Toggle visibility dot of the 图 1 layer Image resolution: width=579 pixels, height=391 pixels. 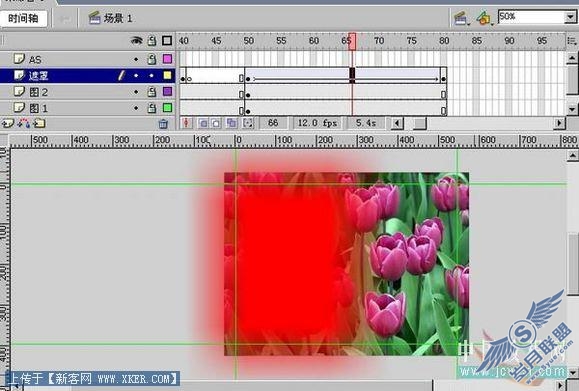click(136, 108)
